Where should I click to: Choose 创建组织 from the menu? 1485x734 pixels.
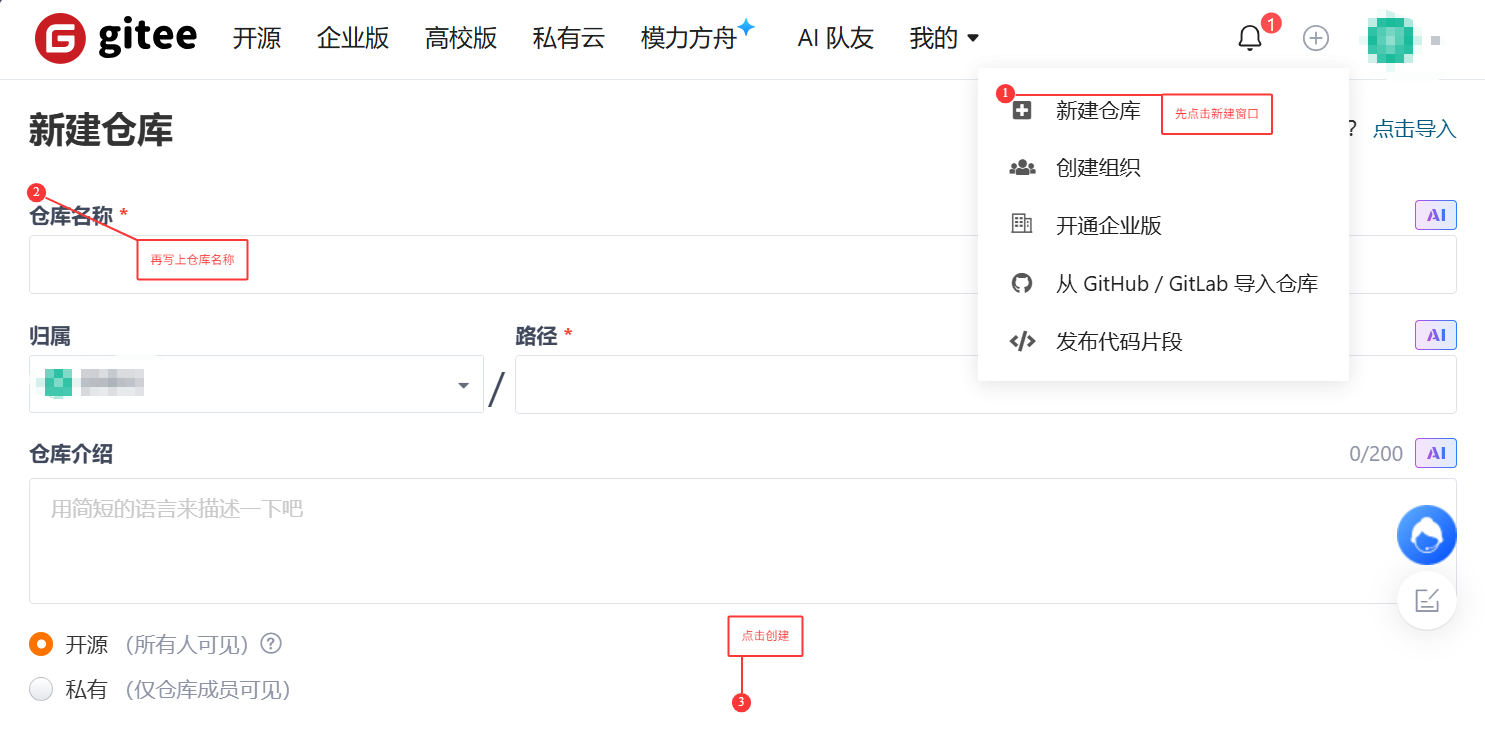click(1098, 168)
